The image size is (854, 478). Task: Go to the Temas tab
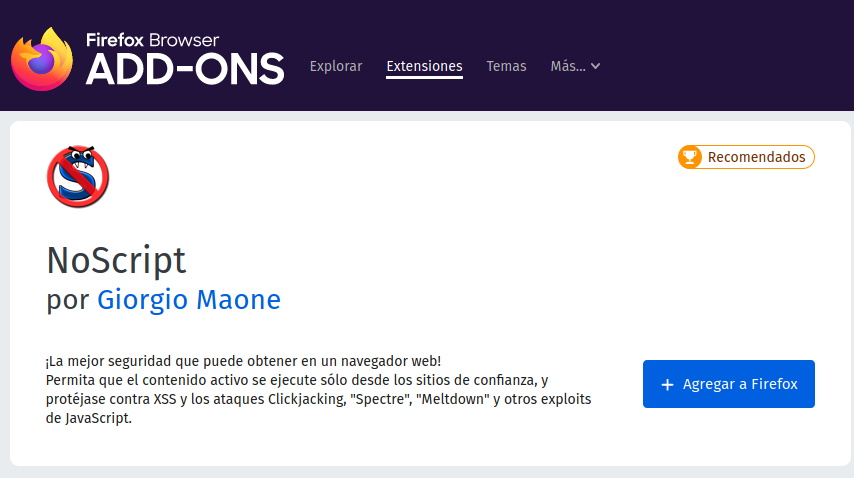pos(507,66)
